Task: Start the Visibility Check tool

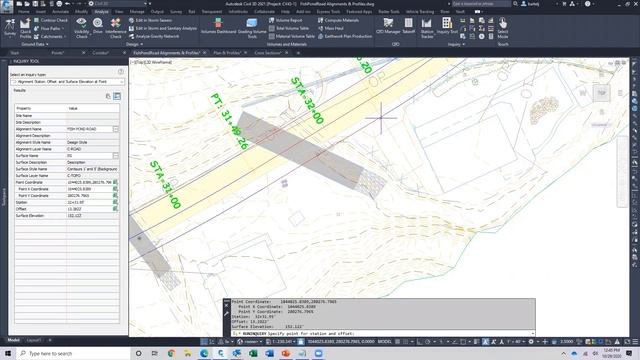Action: 82,28
